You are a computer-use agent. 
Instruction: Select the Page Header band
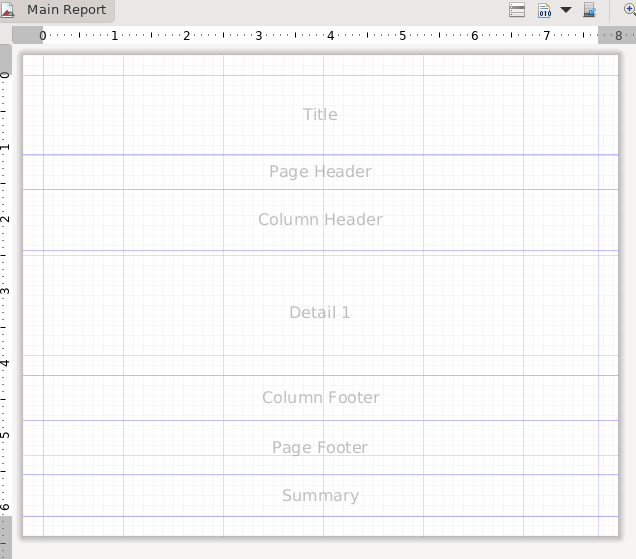coord(320,171)
